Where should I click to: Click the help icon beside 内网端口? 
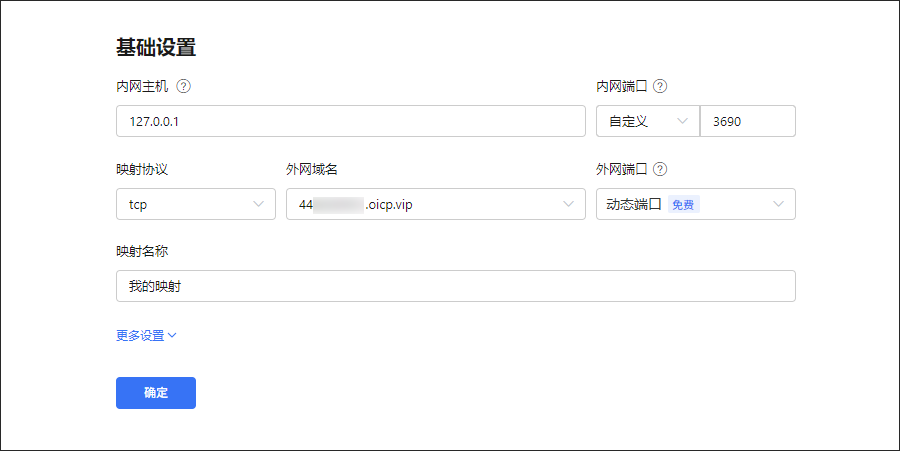click(660, 86)
